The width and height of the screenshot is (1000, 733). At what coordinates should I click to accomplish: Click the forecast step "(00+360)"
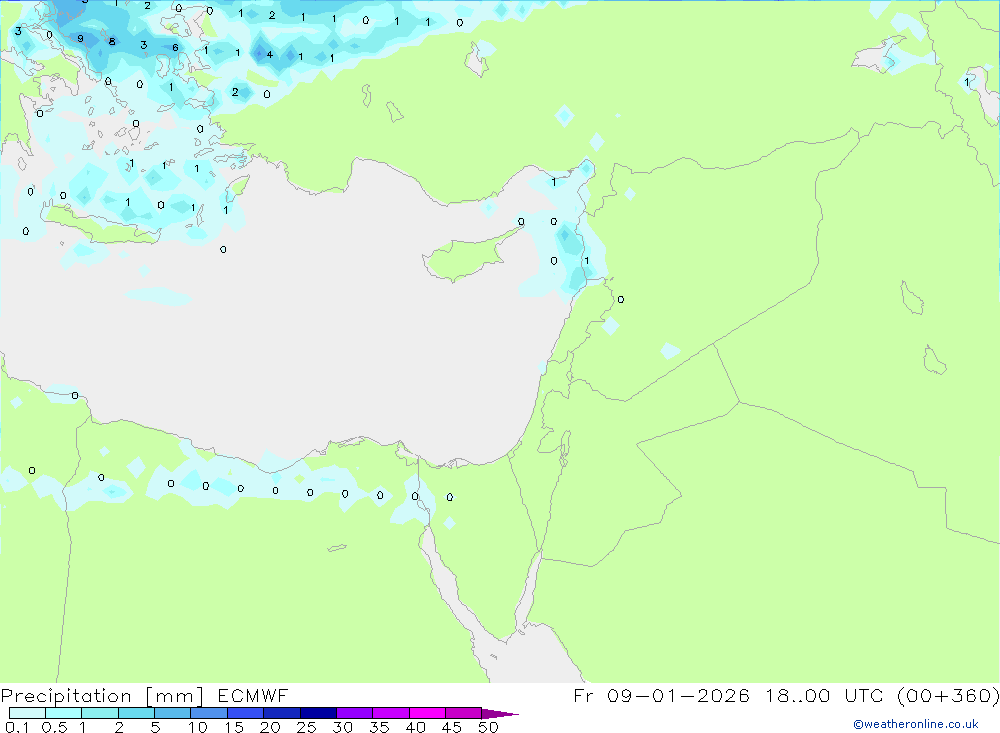(948, 695)
